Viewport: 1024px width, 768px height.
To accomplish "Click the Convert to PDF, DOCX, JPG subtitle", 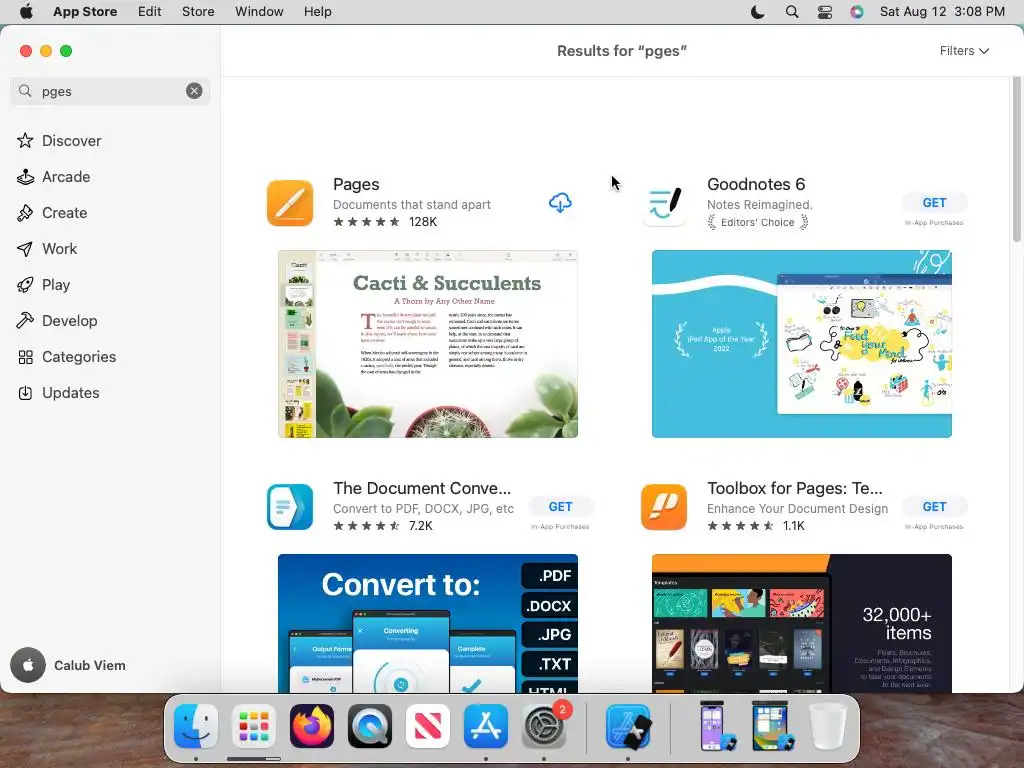I will 423,508.
